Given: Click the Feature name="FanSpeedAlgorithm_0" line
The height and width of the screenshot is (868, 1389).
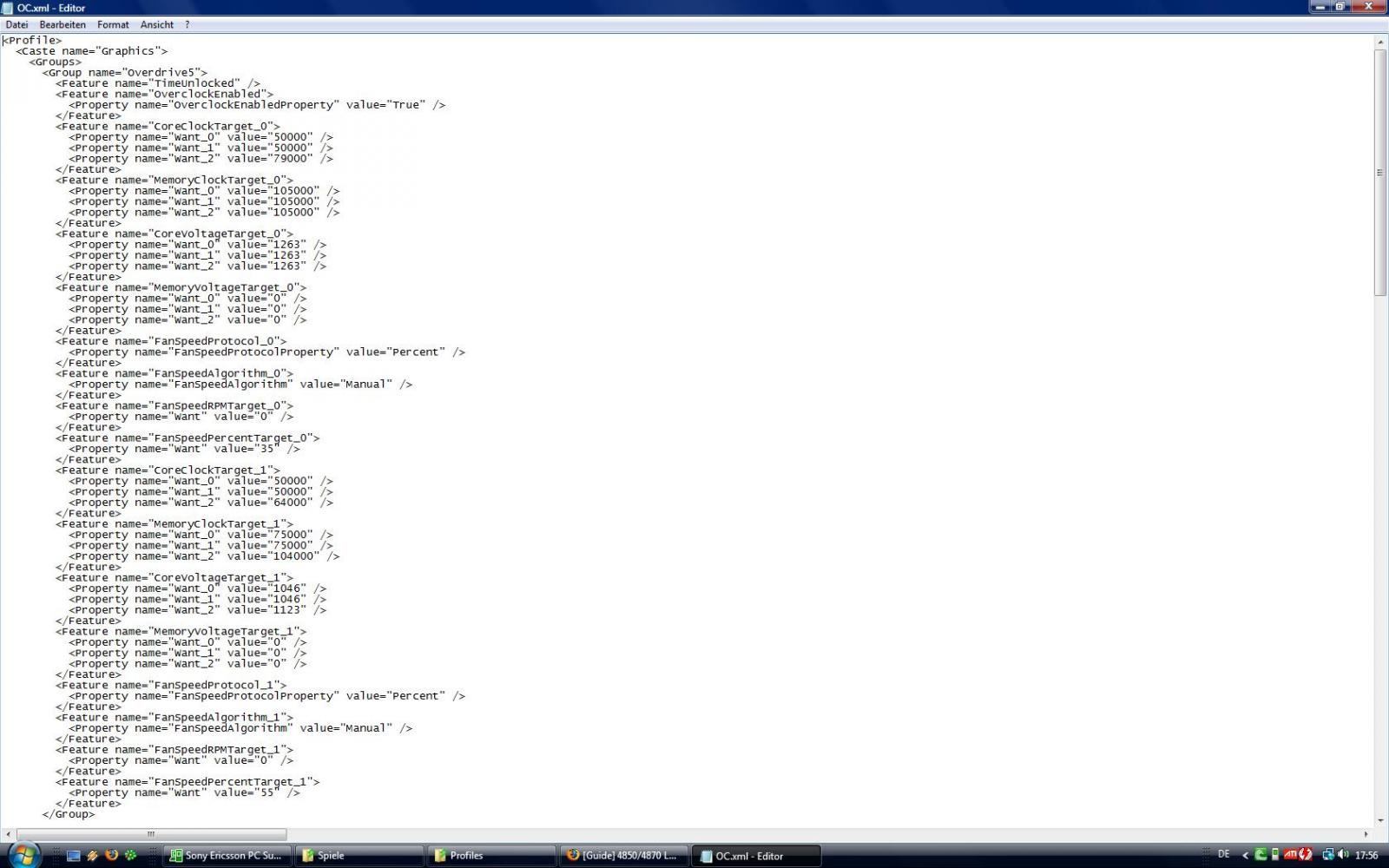Looking at the screenshot, I should pos(174,374).
